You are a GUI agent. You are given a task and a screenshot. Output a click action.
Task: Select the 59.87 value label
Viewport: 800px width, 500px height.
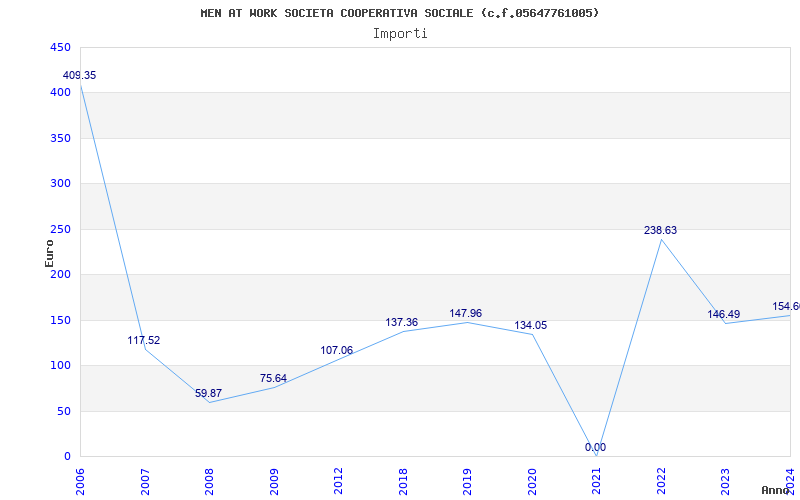click(209, 393)
